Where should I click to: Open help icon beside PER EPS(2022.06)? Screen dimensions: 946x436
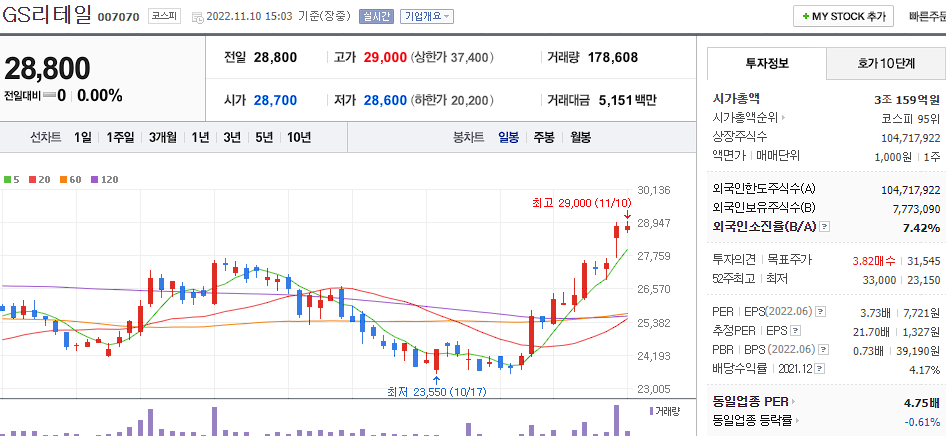[821, 312]
